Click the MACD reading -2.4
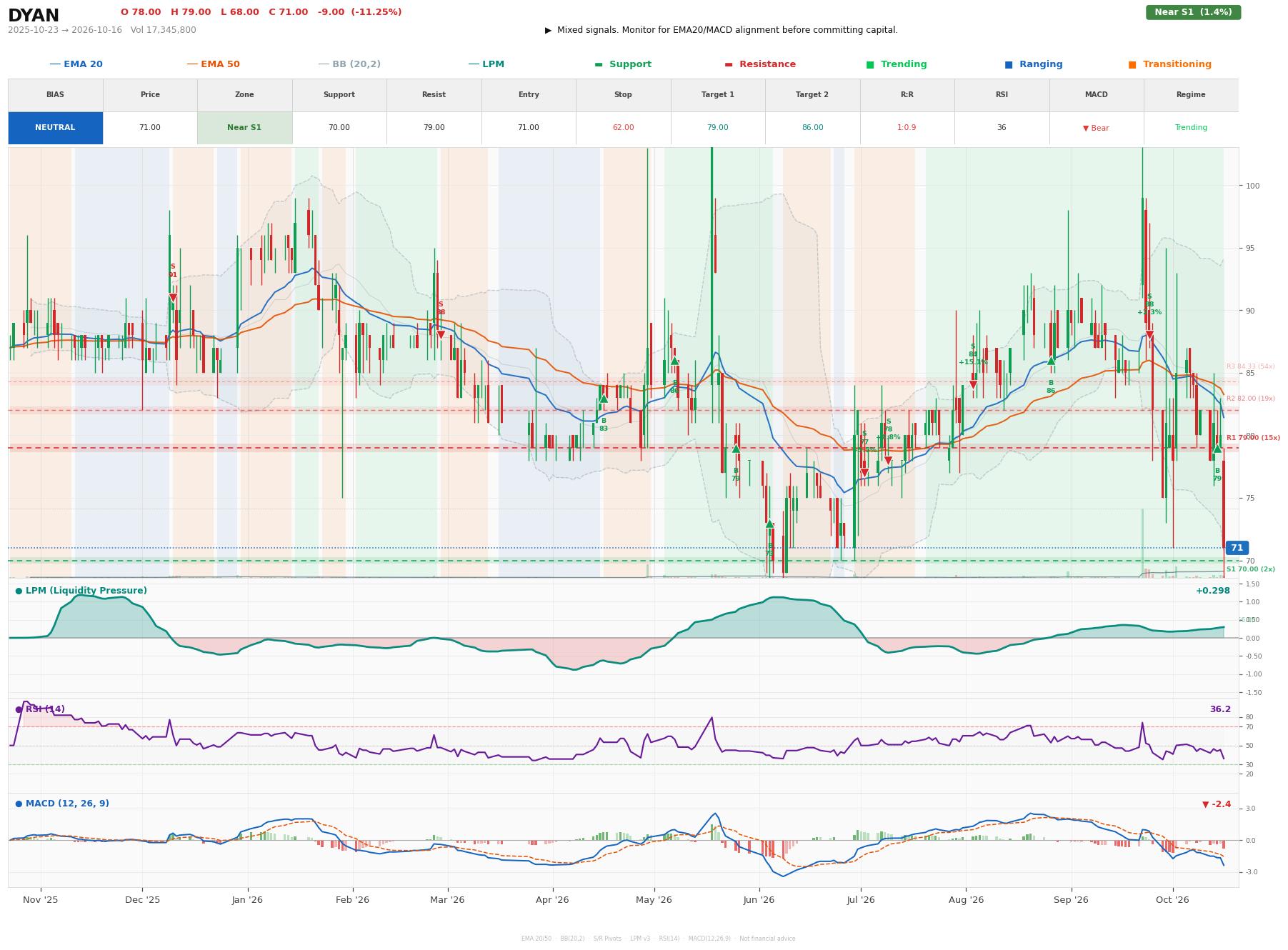1288x950 pixels. click(1217, 804)
